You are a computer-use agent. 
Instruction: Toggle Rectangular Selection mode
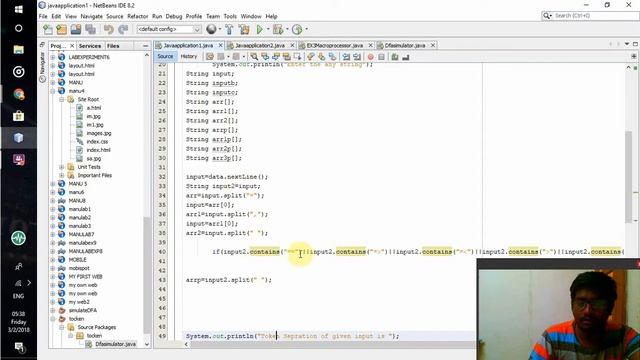tap(297, 57)
